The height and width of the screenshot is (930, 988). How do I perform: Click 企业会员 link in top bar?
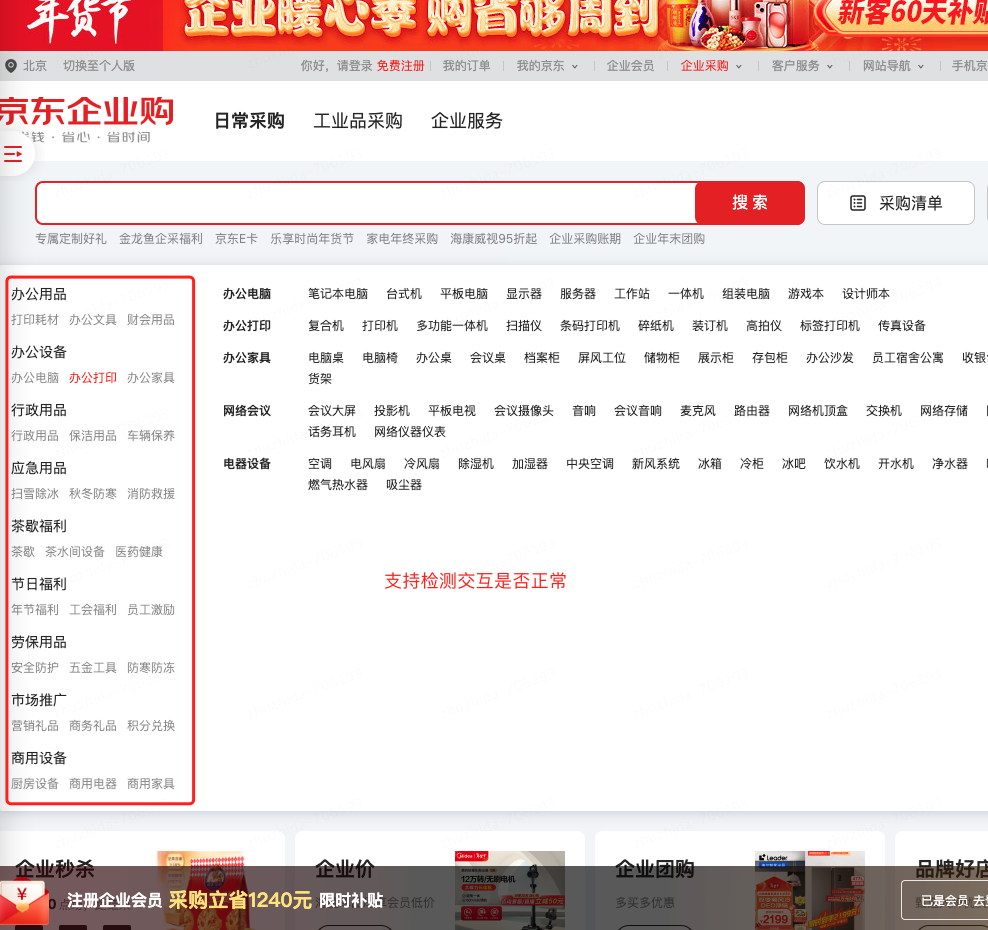(630, 66)
